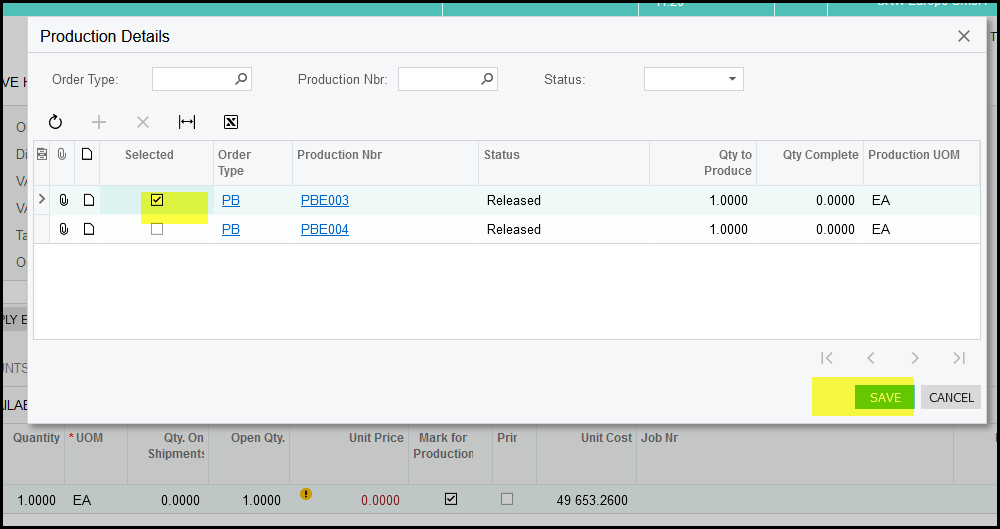1000x529 pixels.
Task: Check Selected checkbox for PBE004
Action: pos(157,229)
